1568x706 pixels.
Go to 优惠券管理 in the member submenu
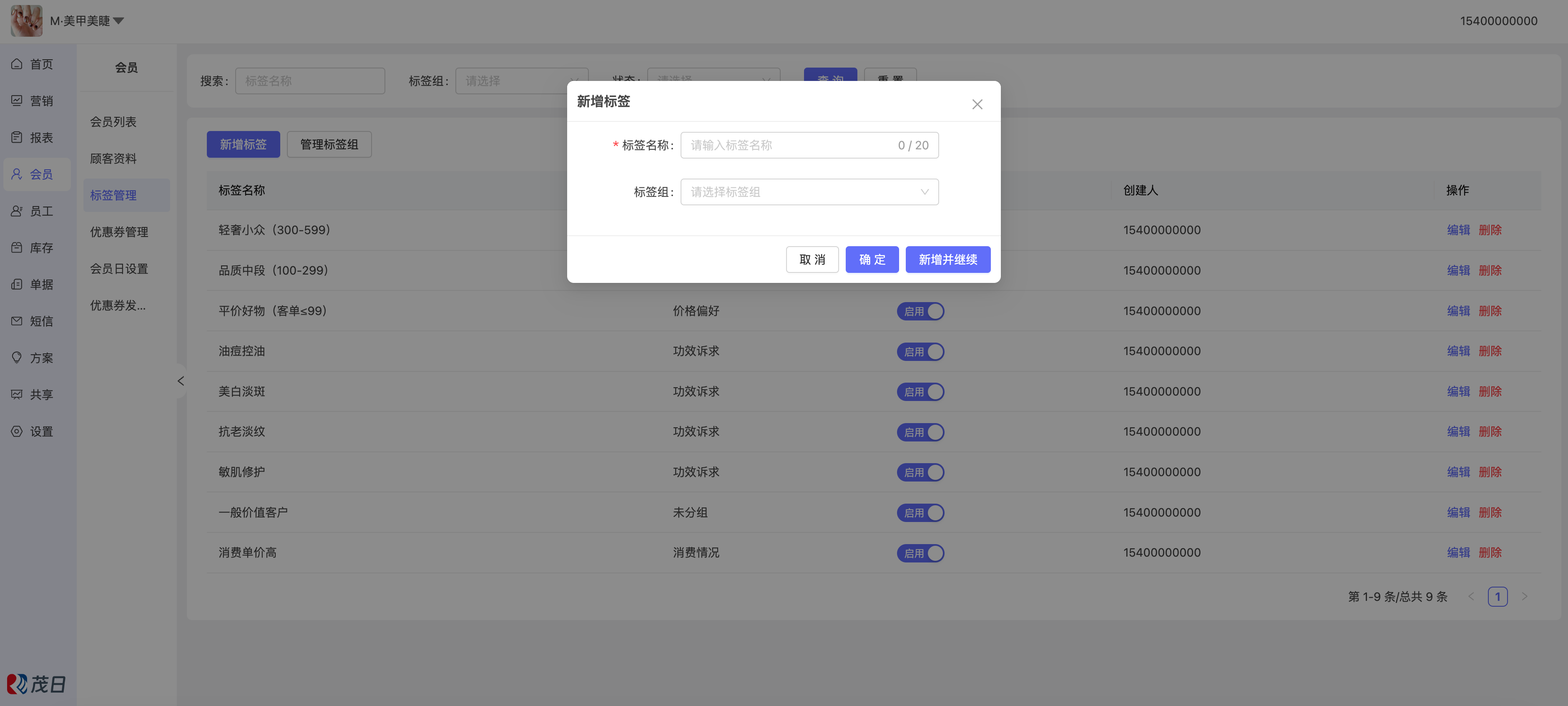coord(119,232)
